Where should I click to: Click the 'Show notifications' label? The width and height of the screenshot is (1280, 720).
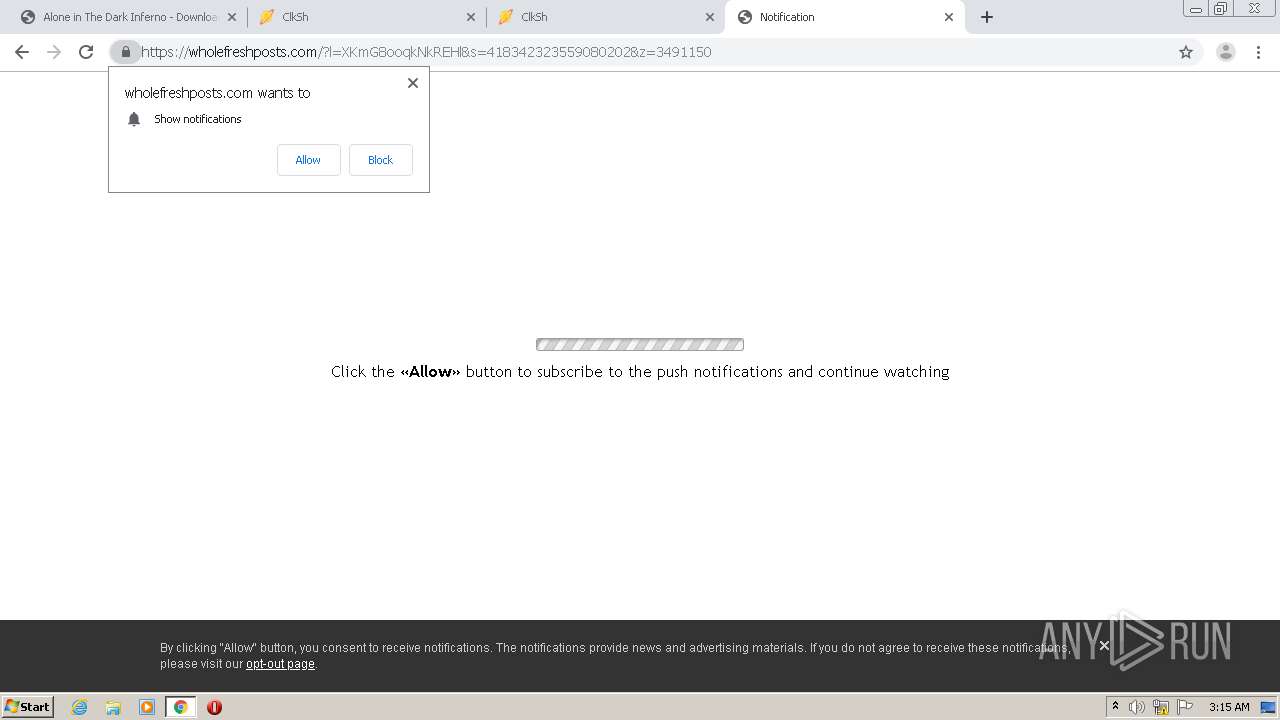(198, 119)
